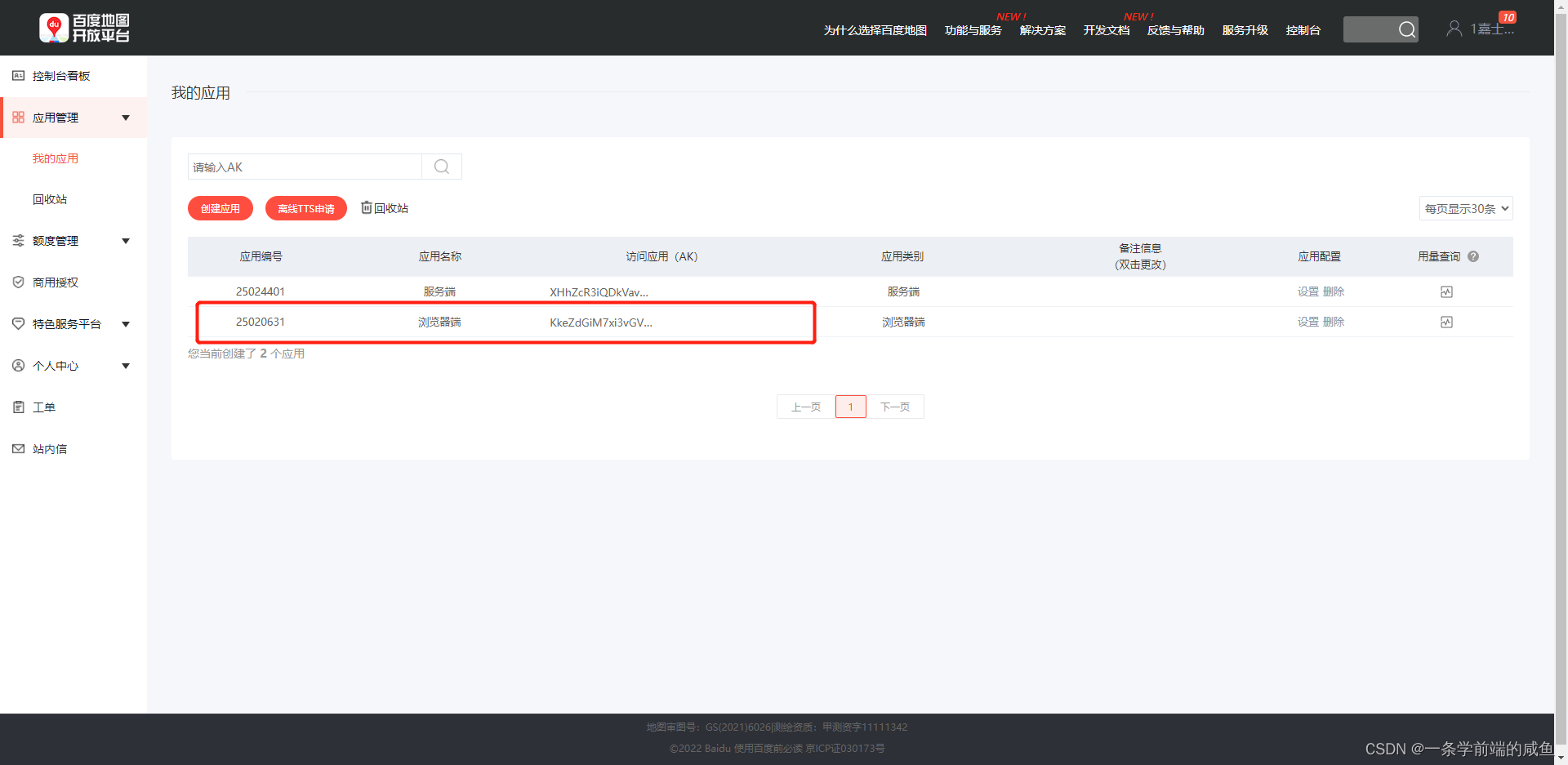Collapse the 应用管理 menu arrow
Viewport: 1568px width, 765px height.
point(126,118)
